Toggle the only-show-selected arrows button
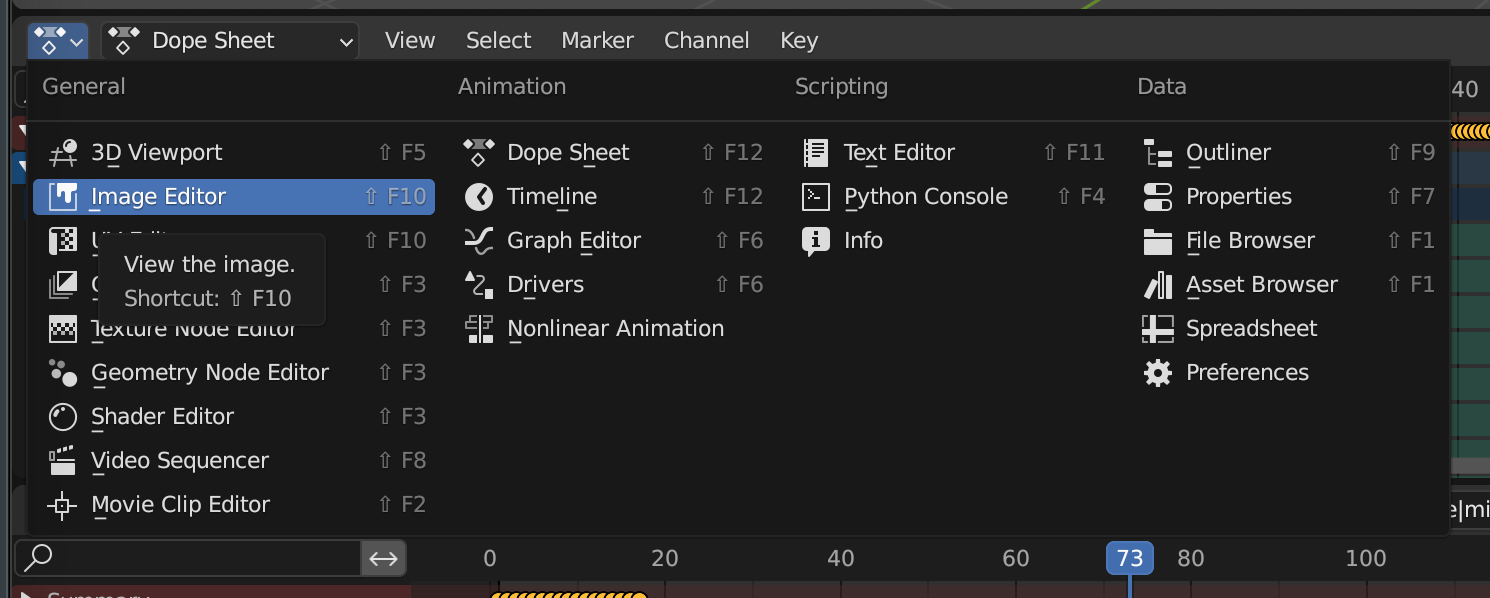This screenshot has width=1490, height=598. pyautogui.click(x=384, y=558)
